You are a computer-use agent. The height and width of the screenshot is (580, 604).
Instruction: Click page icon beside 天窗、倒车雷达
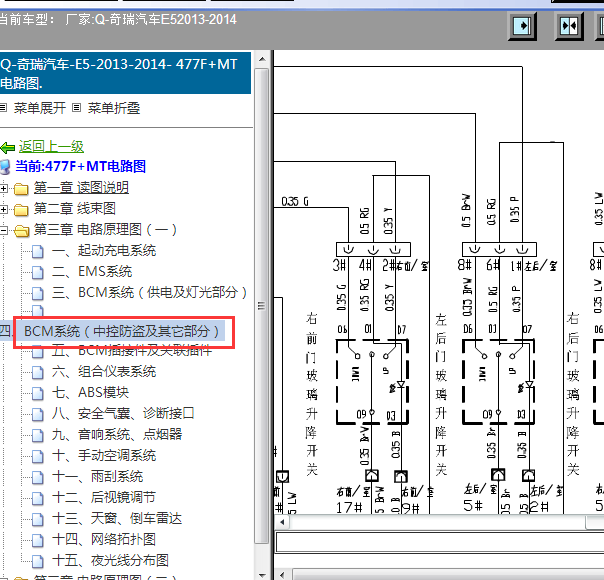(37, 519)
